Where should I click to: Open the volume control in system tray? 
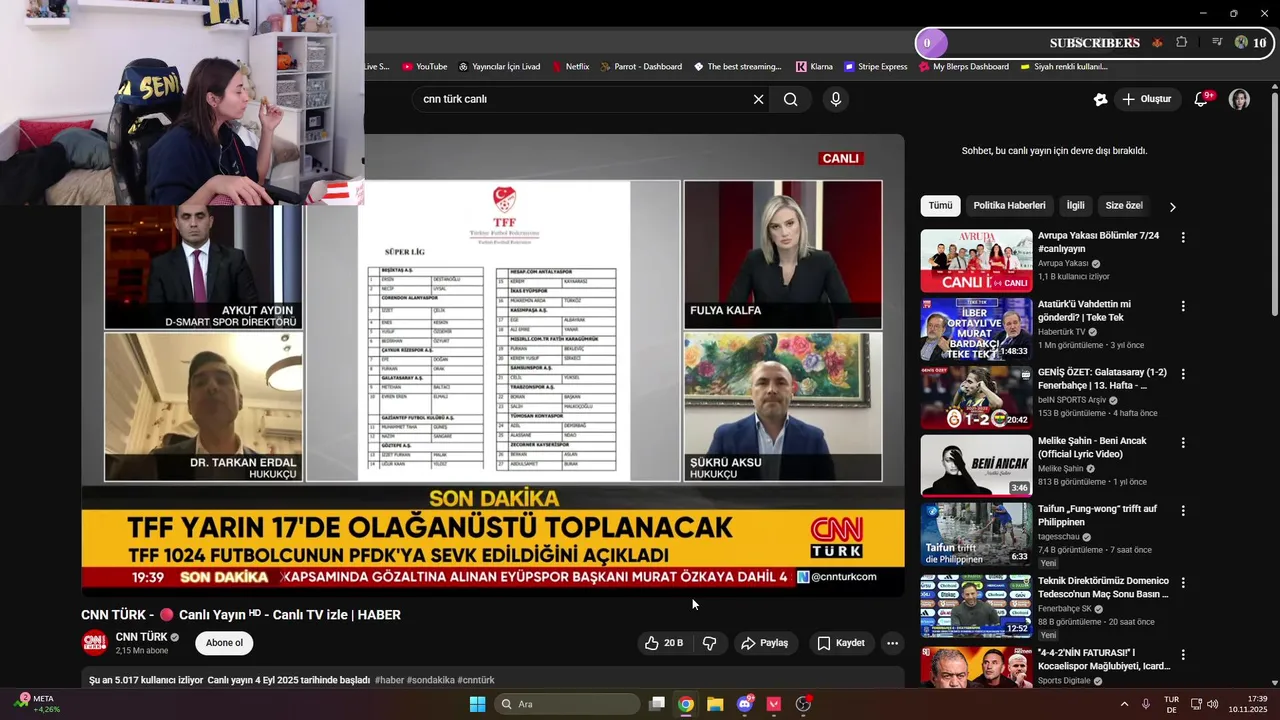1212,704
